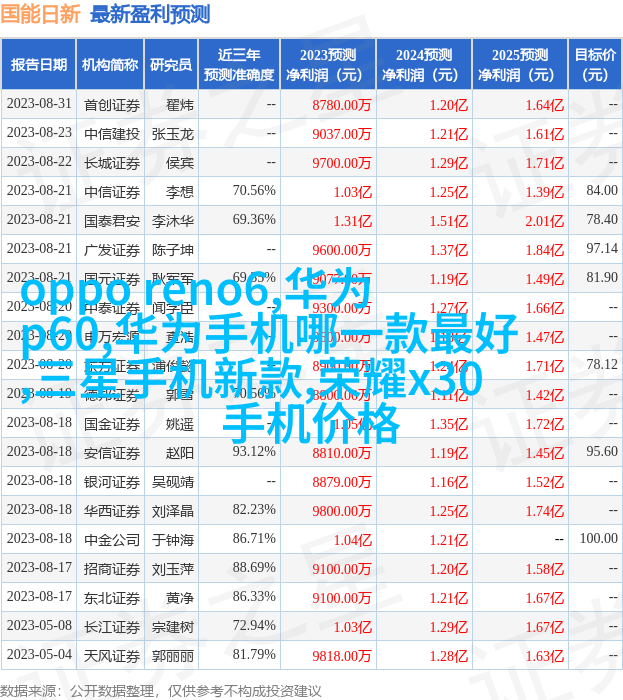Image resolution: width=623 pixels, height=700 pixels.
Task: Click target price 100.00
Action: tap(599, 538)
